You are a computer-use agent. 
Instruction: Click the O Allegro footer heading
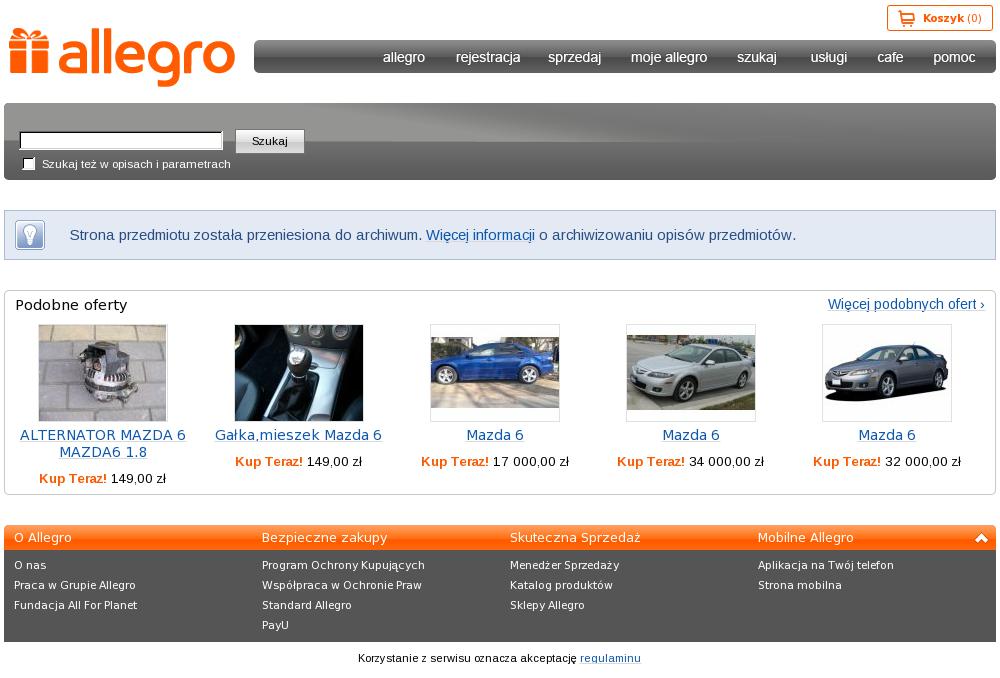[x=43, y=538]
